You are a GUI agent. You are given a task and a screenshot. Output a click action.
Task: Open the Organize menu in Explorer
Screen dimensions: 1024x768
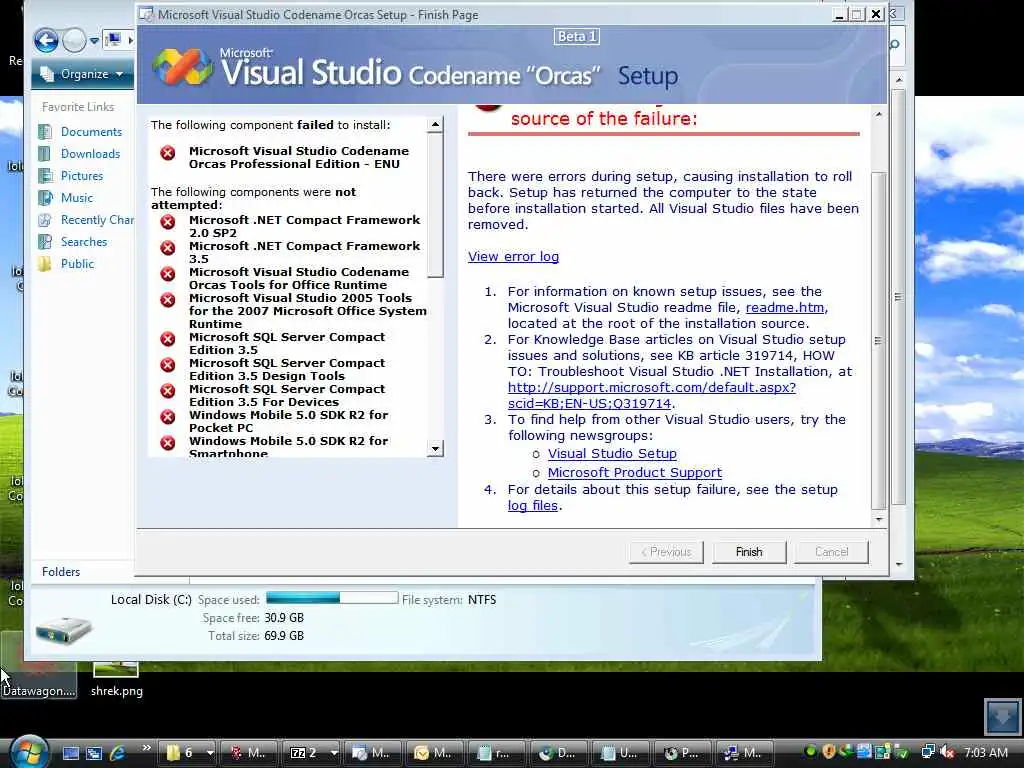tap(82, 74)
